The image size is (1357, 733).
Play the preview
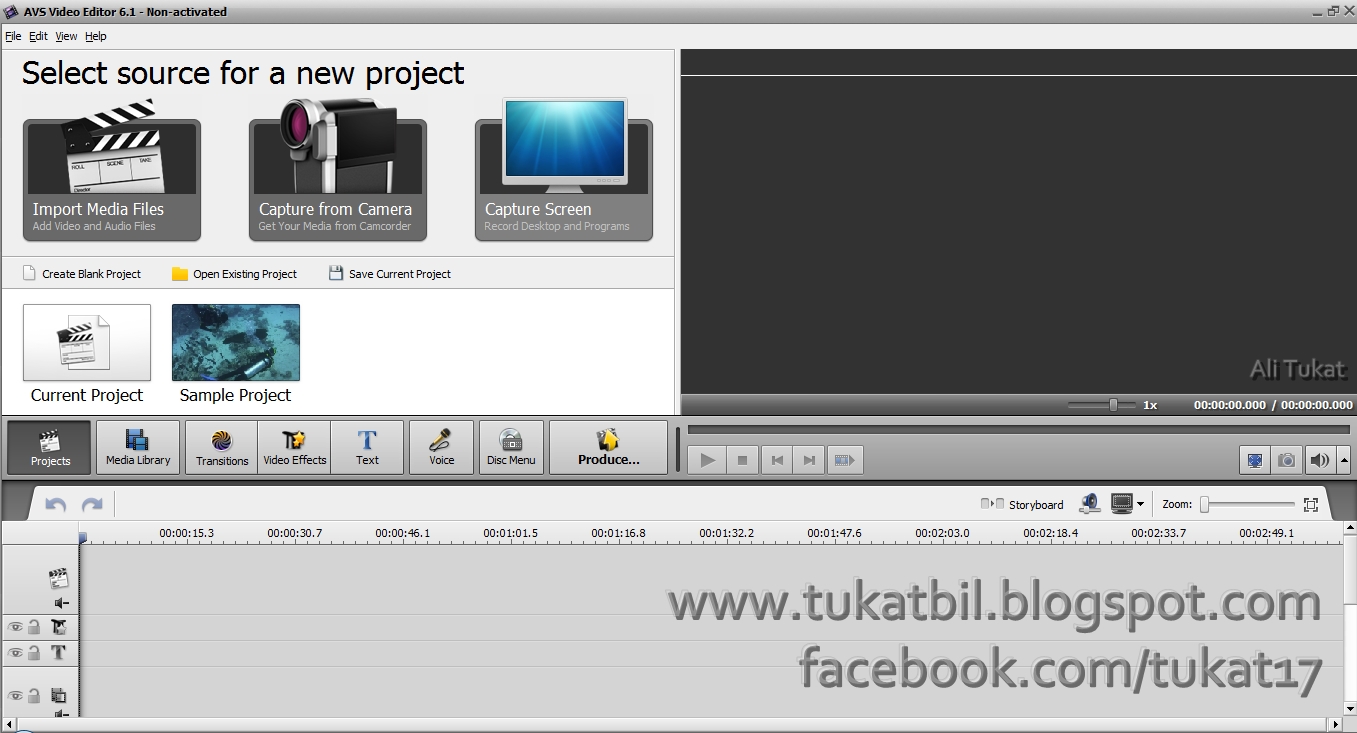707,460
